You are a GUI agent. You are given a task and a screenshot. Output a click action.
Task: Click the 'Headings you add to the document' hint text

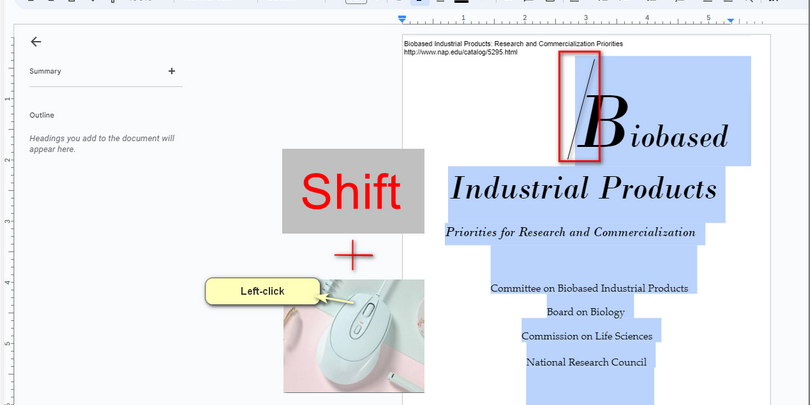coord(102,144)
